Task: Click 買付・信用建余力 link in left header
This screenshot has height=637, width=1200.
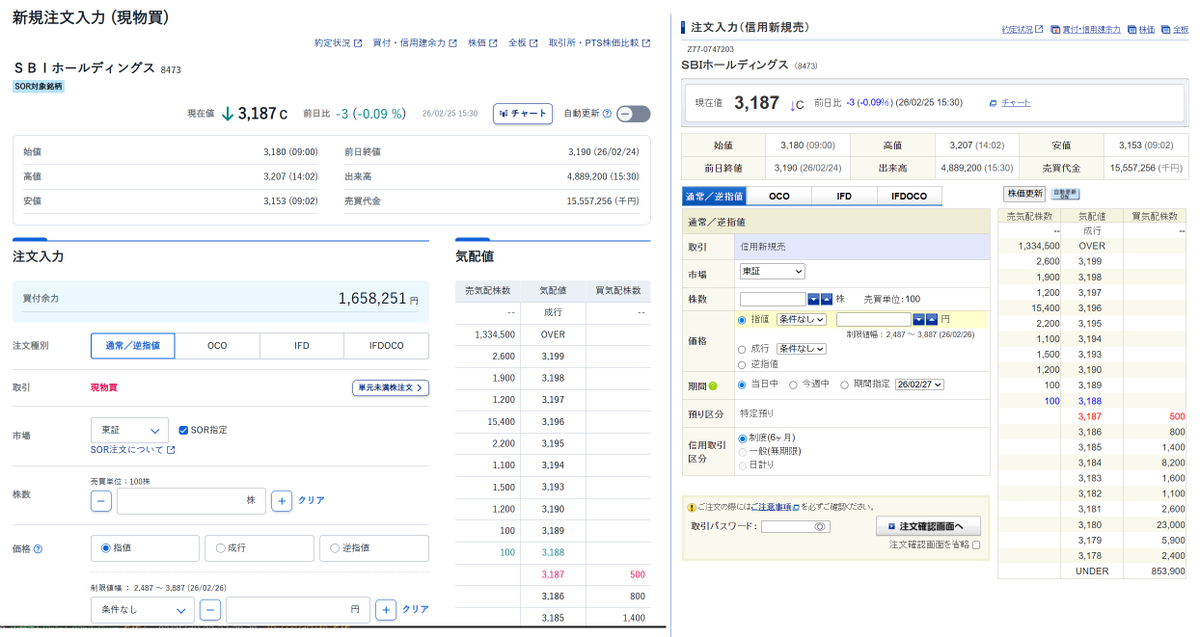Action: (409, 43)
